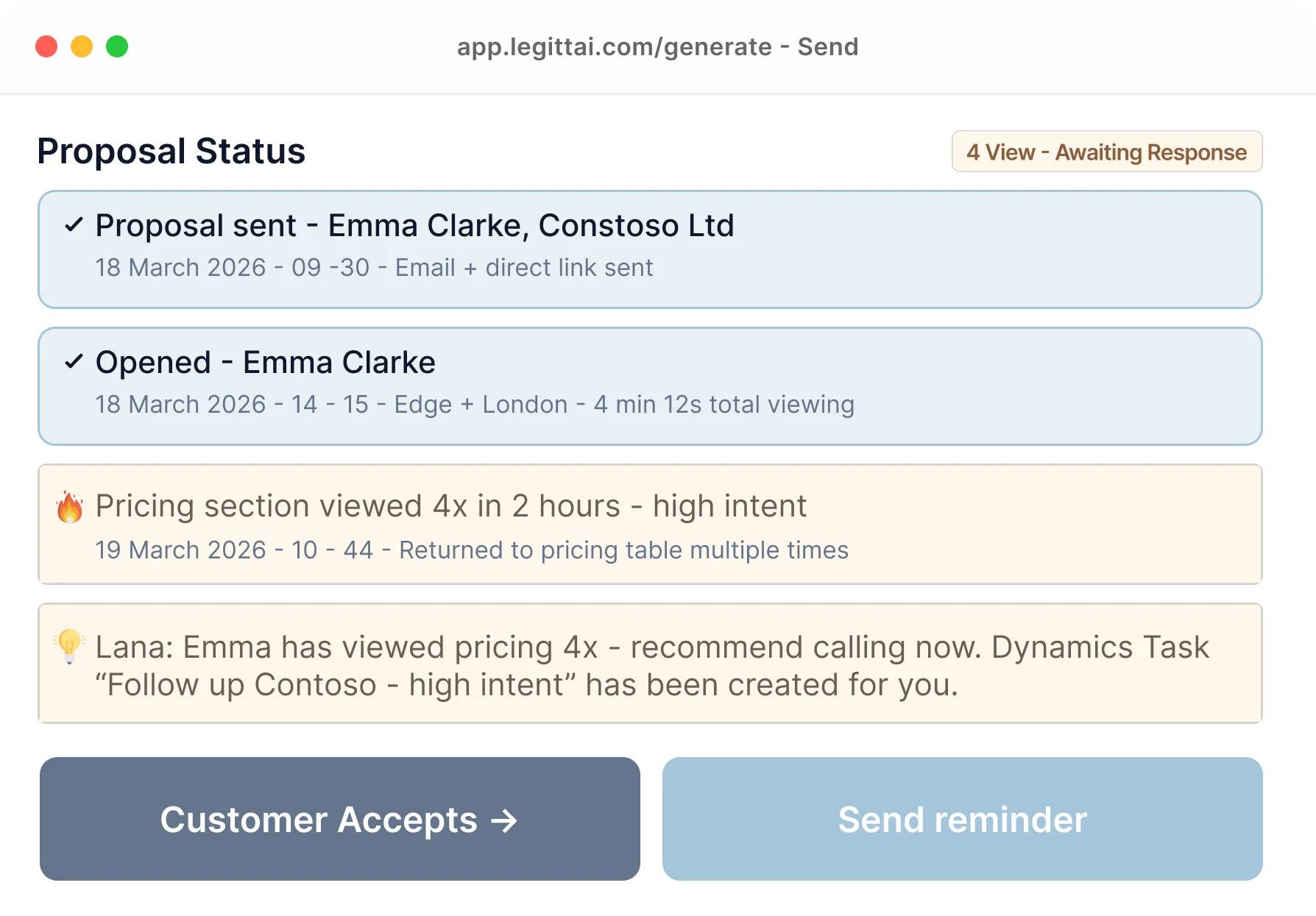Select the Send tab in the address bar
Screen dimensions: 1316x916
tap(828, 46)
